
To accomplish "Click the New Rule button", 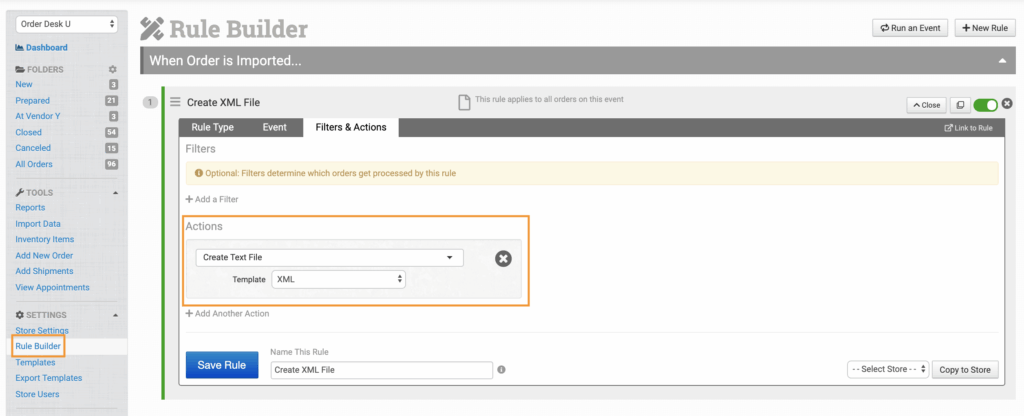I will click(984, 28).
